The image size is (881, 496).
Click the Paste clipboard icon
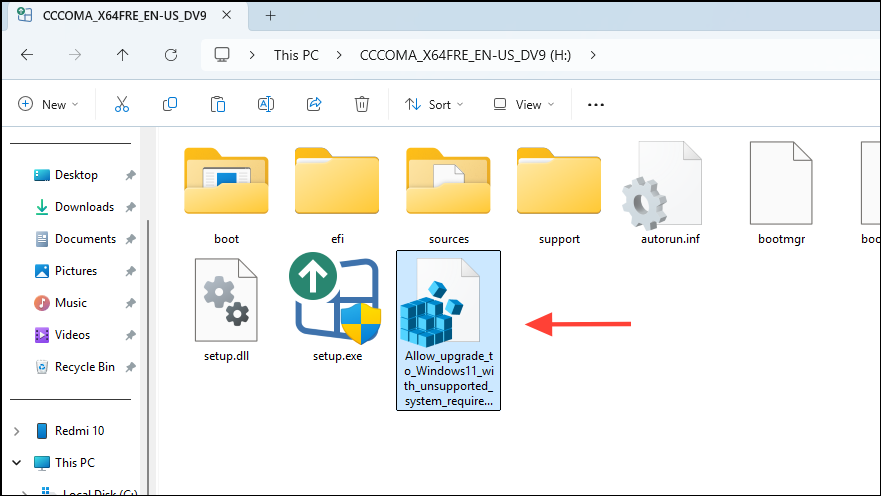point(218,104)
